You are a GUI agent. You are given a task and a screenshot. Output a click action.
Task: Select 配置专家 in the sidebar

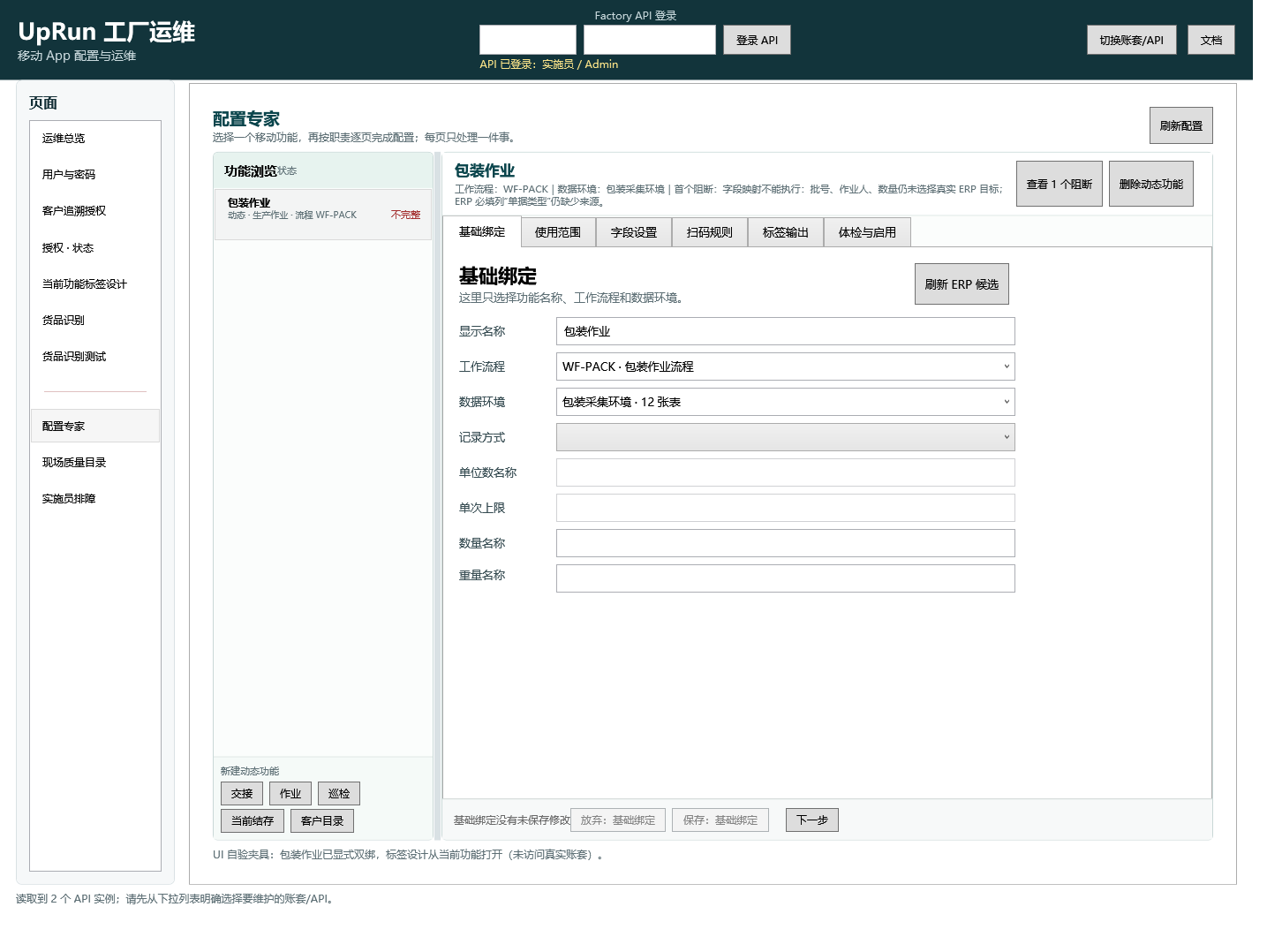95,426
